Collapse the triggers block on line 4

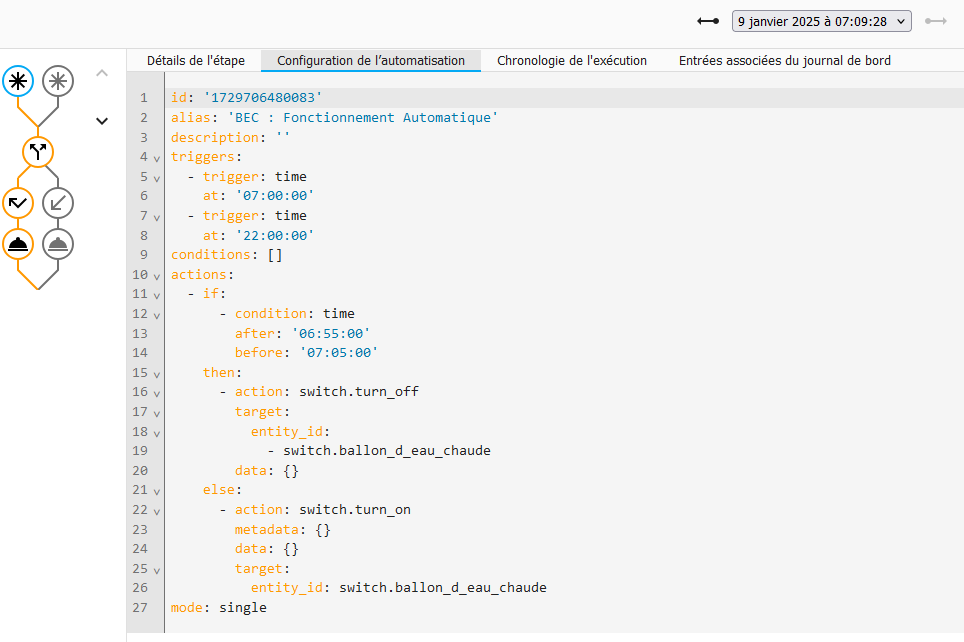click(x=157, y=158)
